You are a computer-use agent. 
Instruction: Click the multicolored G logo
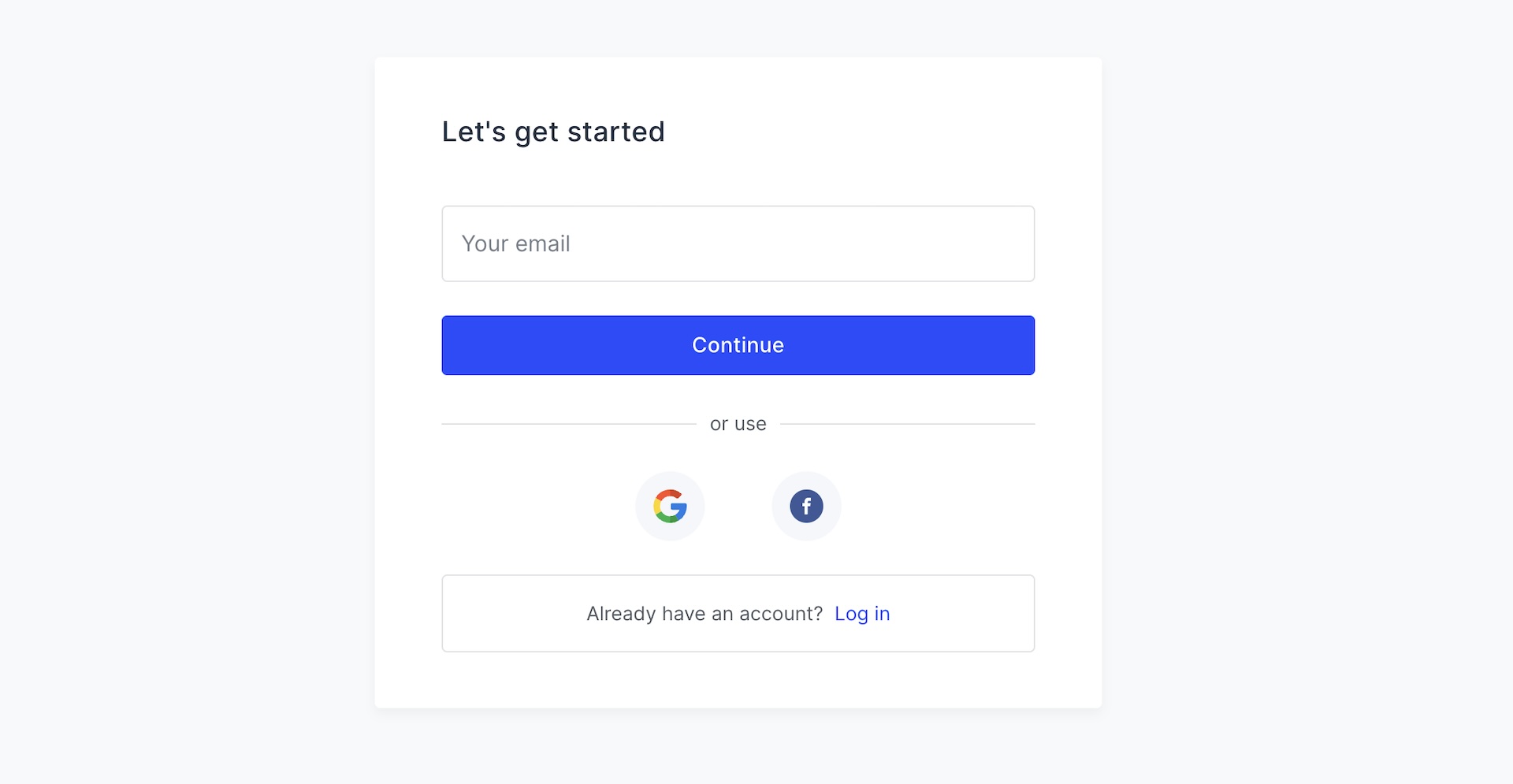[x=670, y=506]
